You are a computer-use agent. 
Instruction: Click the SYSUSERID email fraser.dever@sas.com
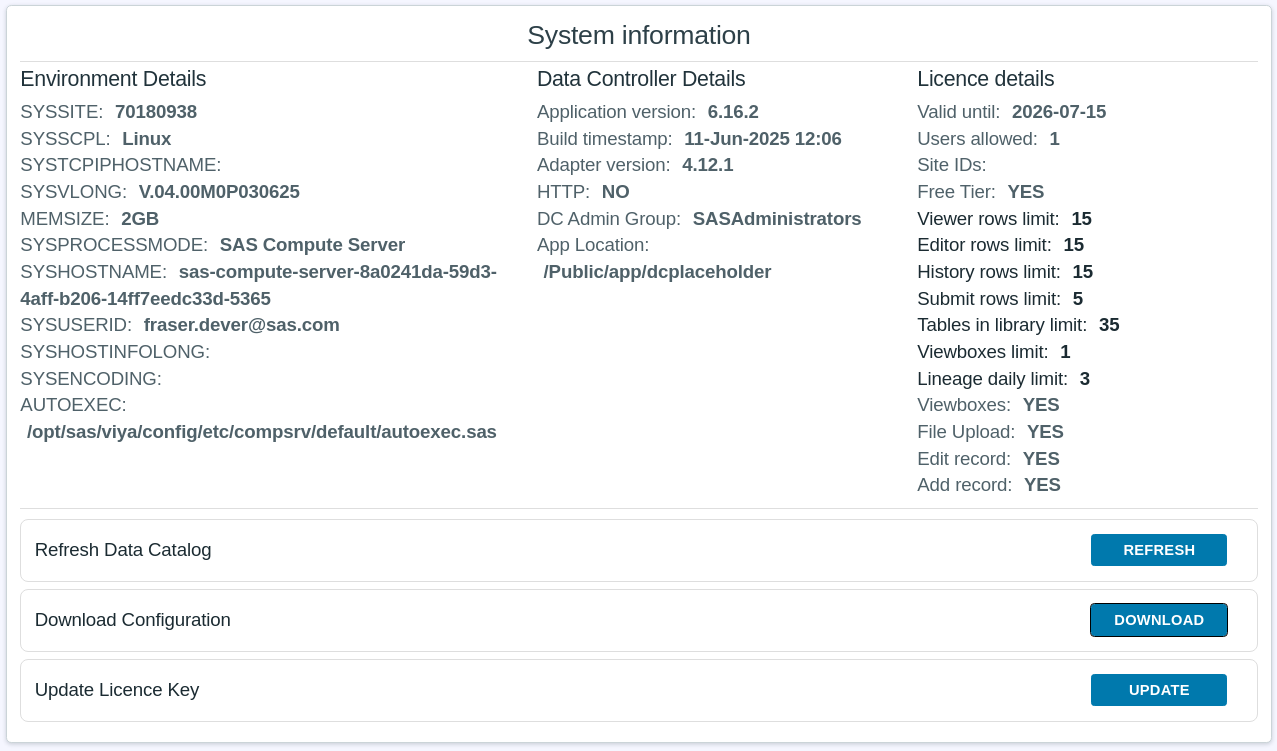(241, 325)
